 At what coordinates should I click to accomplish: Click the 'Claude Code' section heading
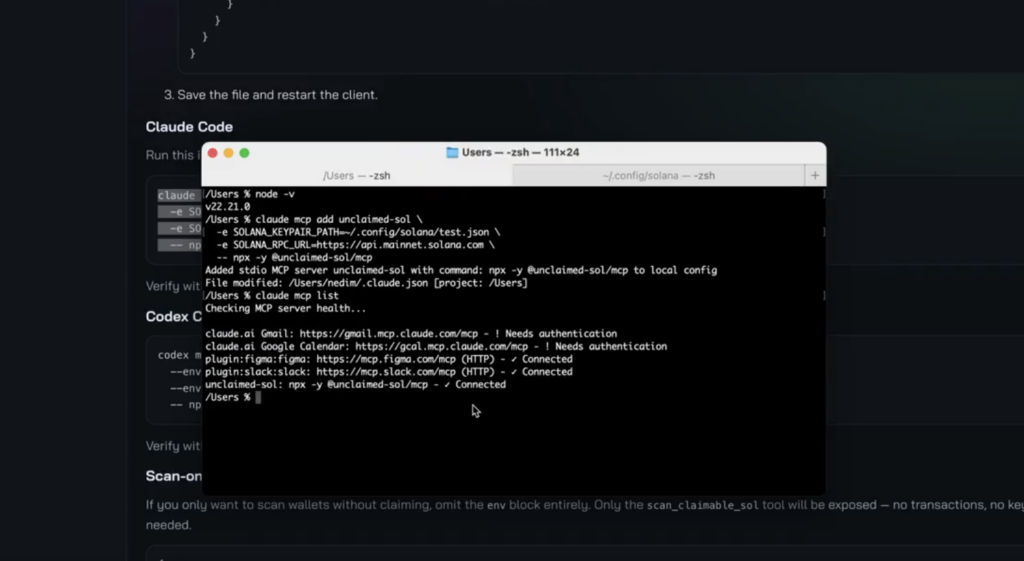click(189, 127)
